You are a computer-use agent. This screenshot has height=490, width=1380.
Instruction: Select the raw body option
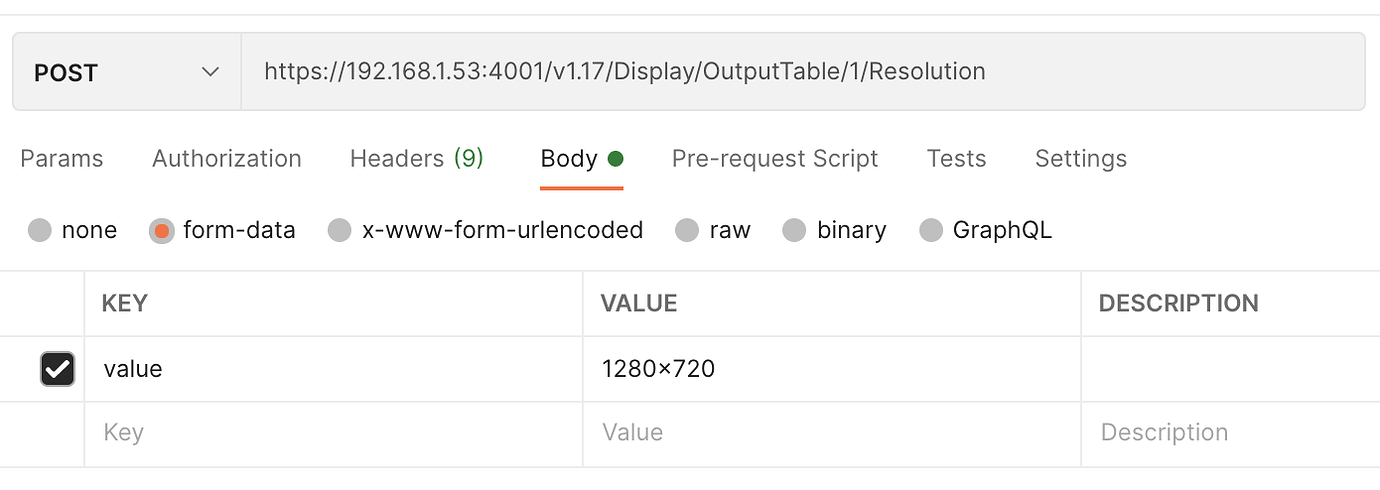pyautogui.click(x=687, y=231)
